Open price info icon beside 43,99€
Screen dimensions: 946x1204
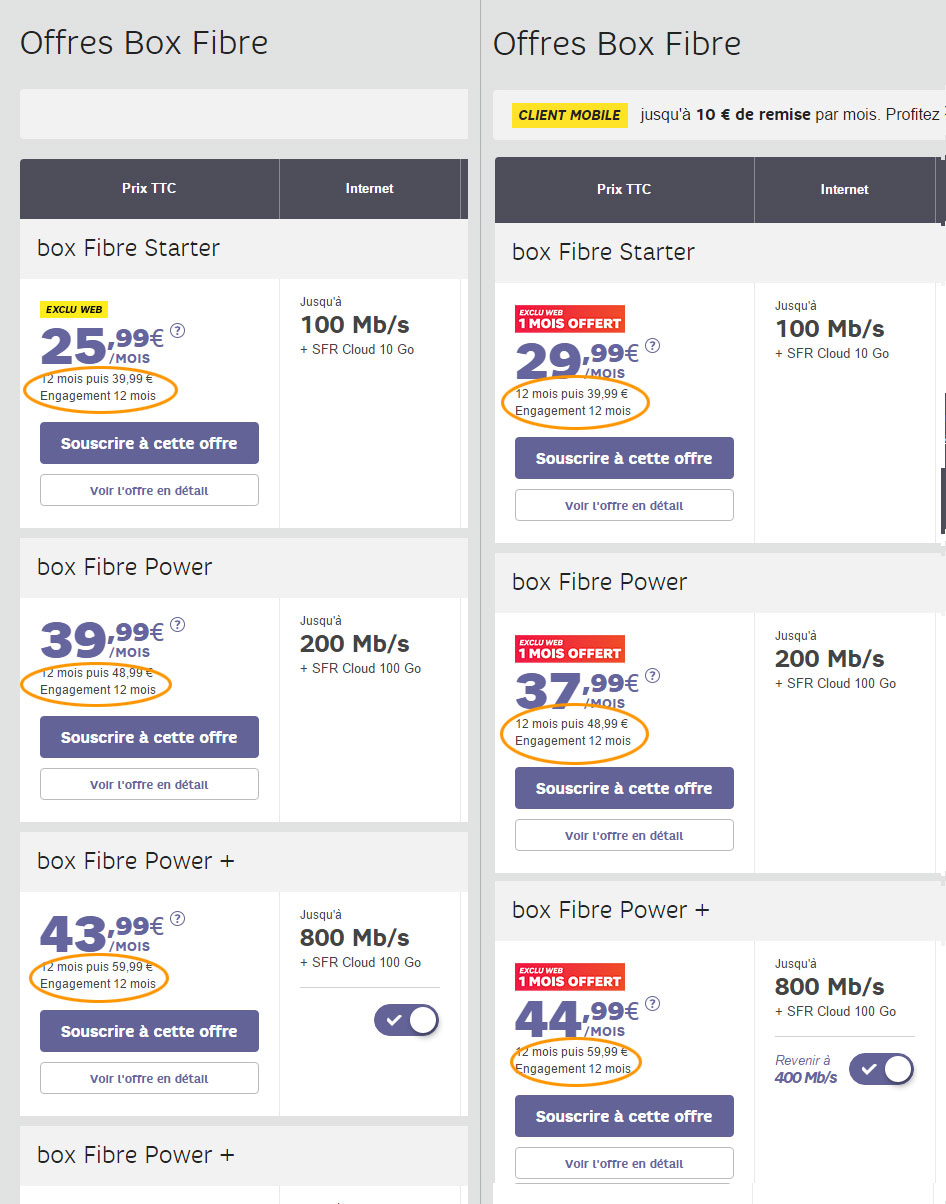178,919
